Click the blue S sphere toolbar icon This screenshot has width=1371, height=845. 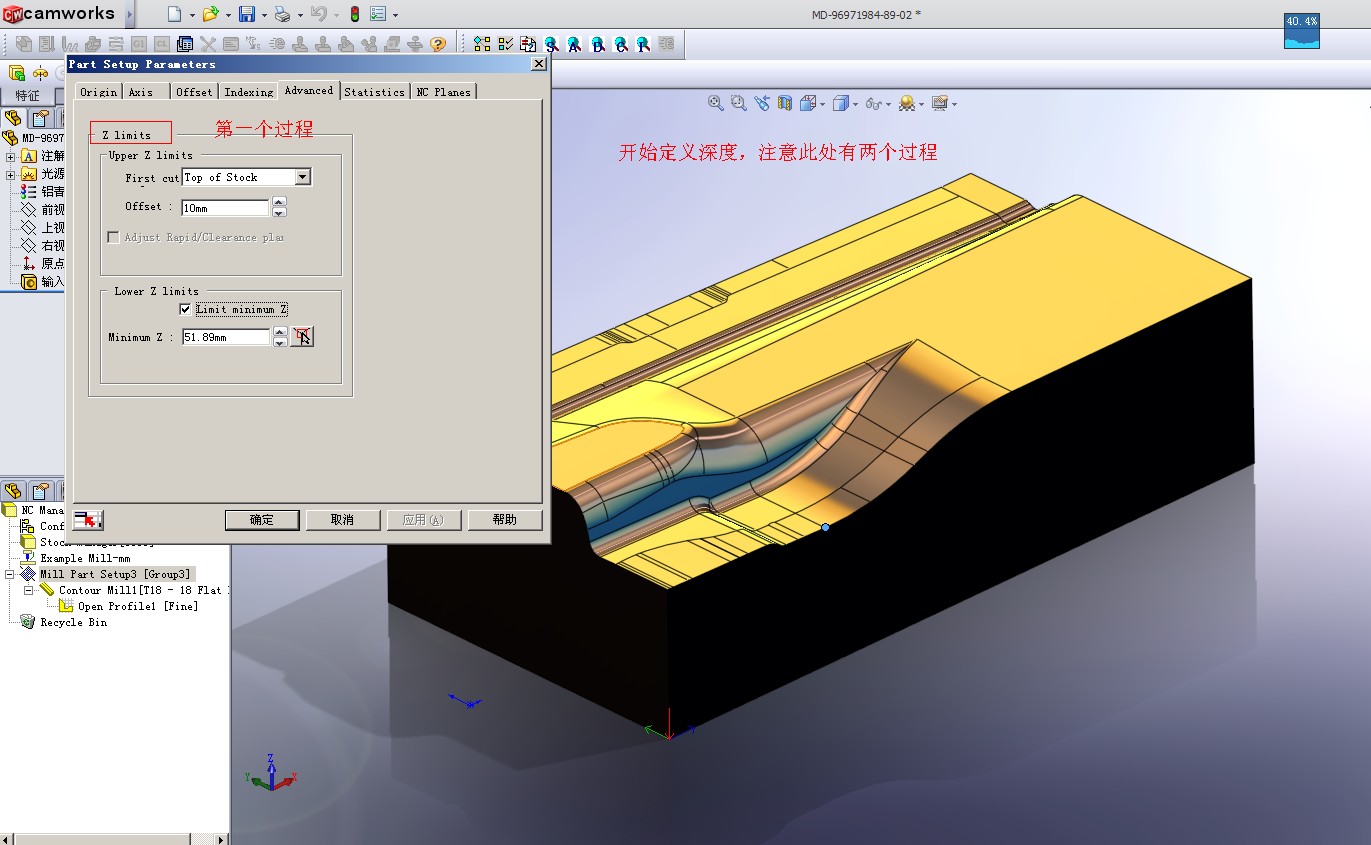552,44
